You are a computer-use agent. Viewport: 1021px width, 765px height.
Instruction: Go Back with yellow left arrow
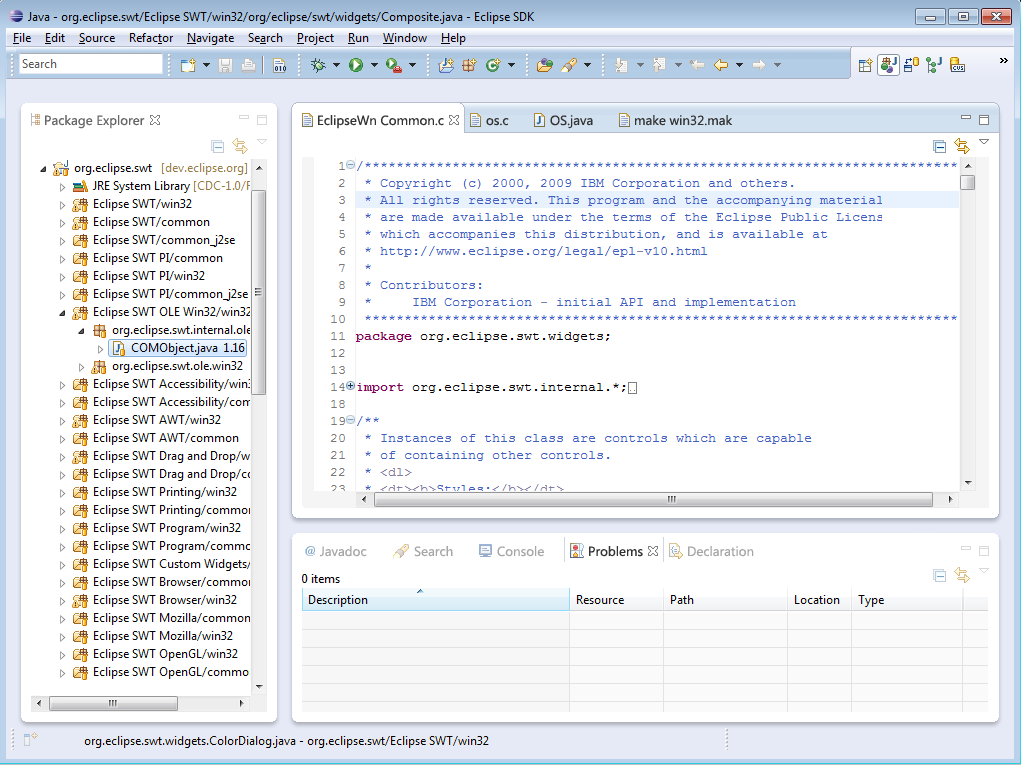(721, 64)
